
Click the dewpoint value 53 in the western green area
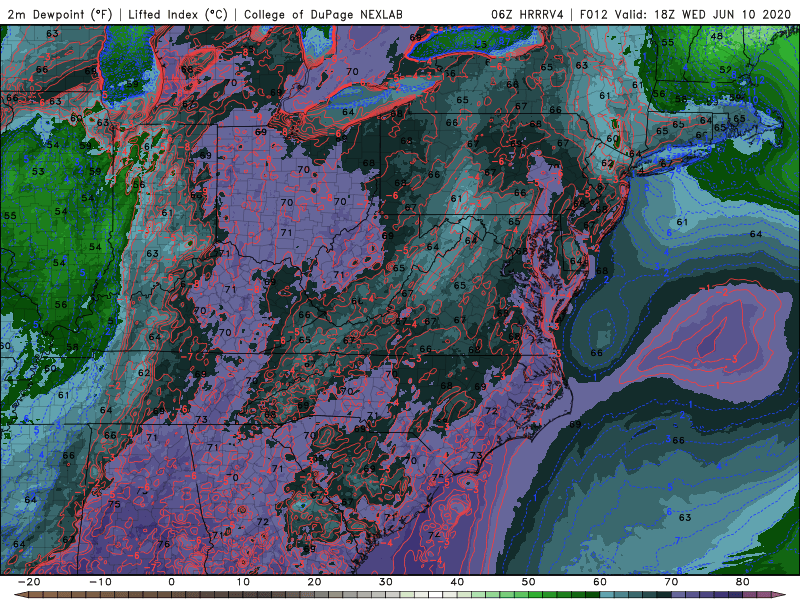coord(38,171)
